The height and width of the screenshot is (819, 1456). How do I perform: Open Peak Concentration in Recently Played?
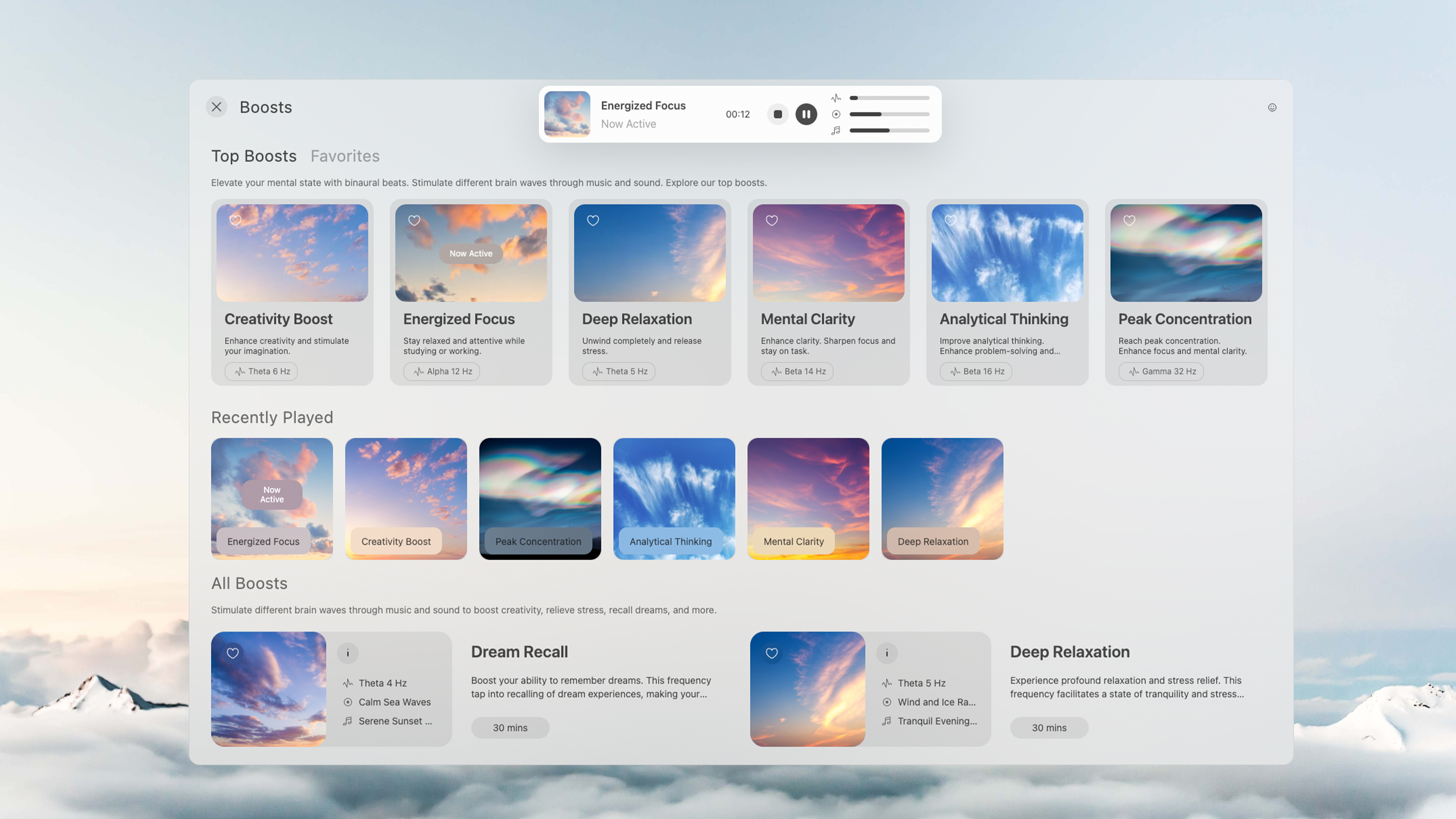540,499
